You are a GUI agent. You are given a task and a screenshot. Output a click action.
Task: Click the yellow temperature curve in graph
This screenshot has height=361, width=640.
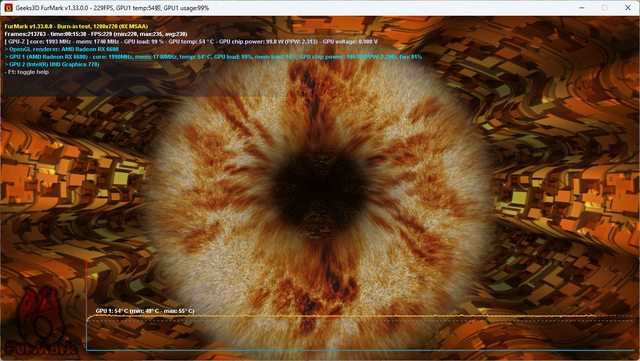(x=359, y=316)
